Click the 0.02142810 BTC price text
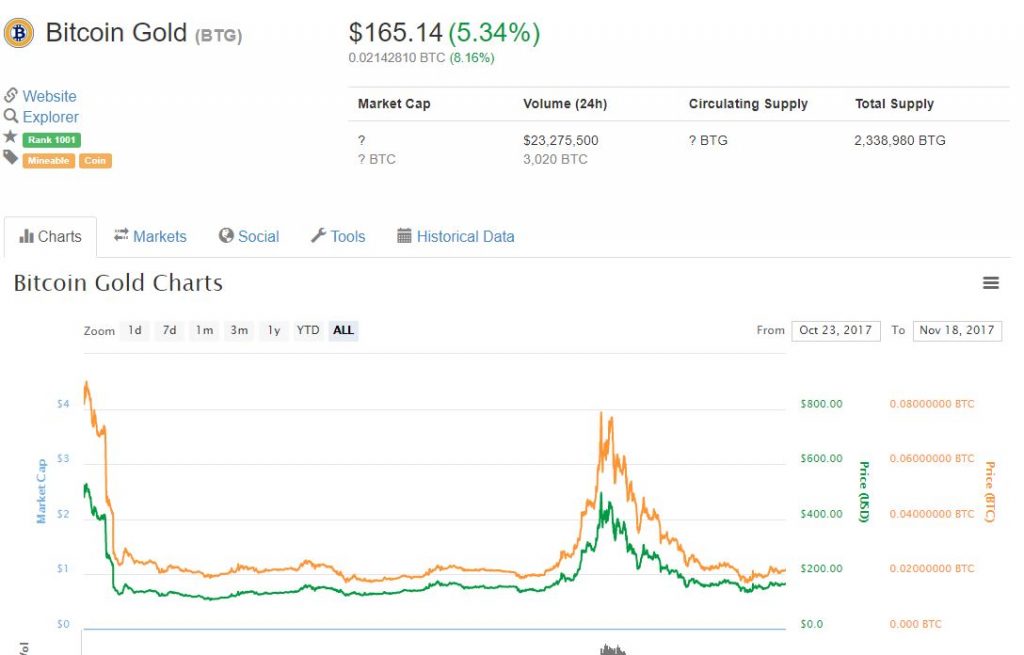Screen dimensions: 1024x655 396,57
